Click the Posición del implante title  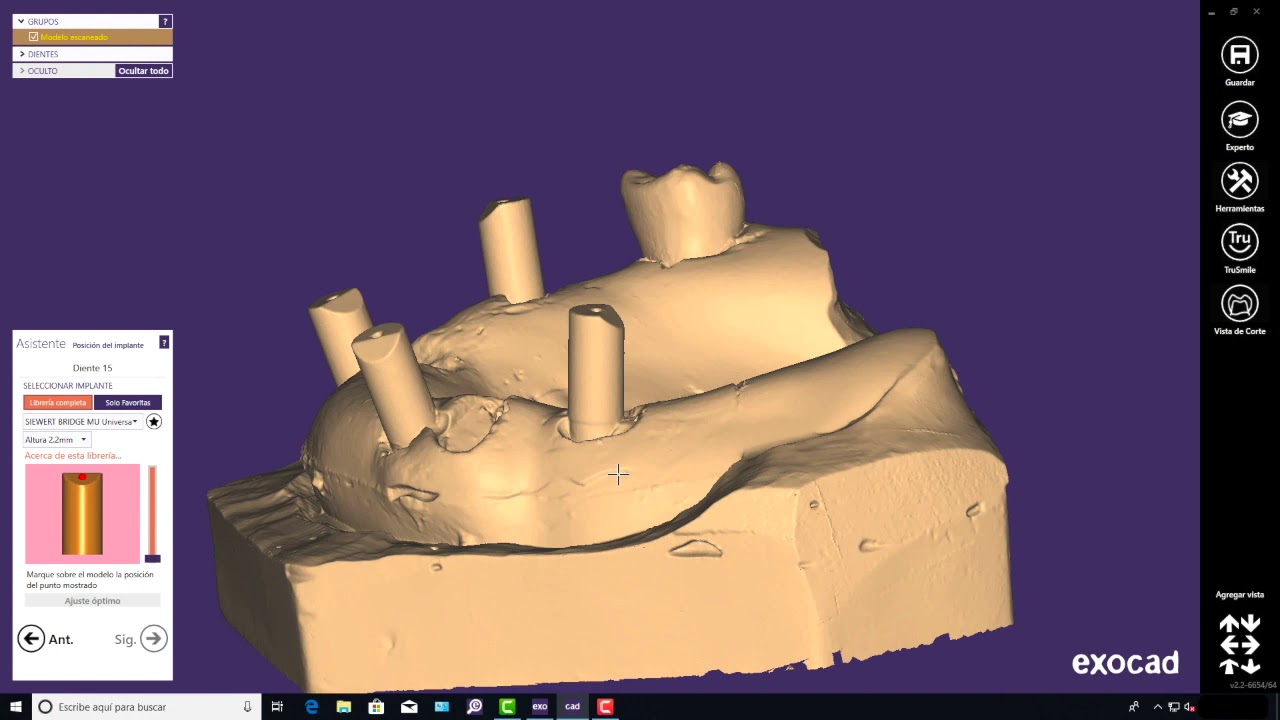tap(108, 345)
